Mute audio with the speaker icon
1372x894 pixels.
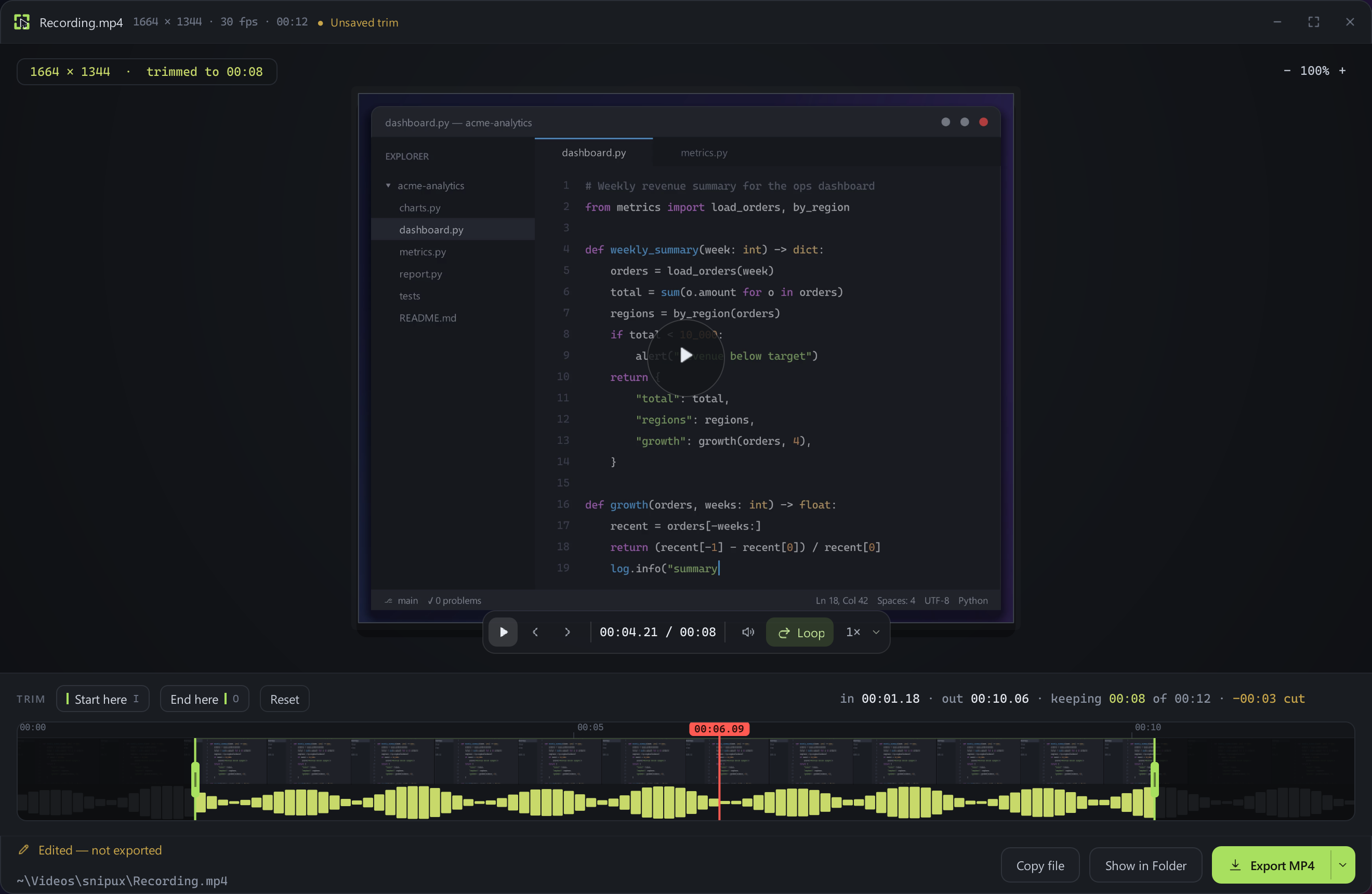point(748,633)
